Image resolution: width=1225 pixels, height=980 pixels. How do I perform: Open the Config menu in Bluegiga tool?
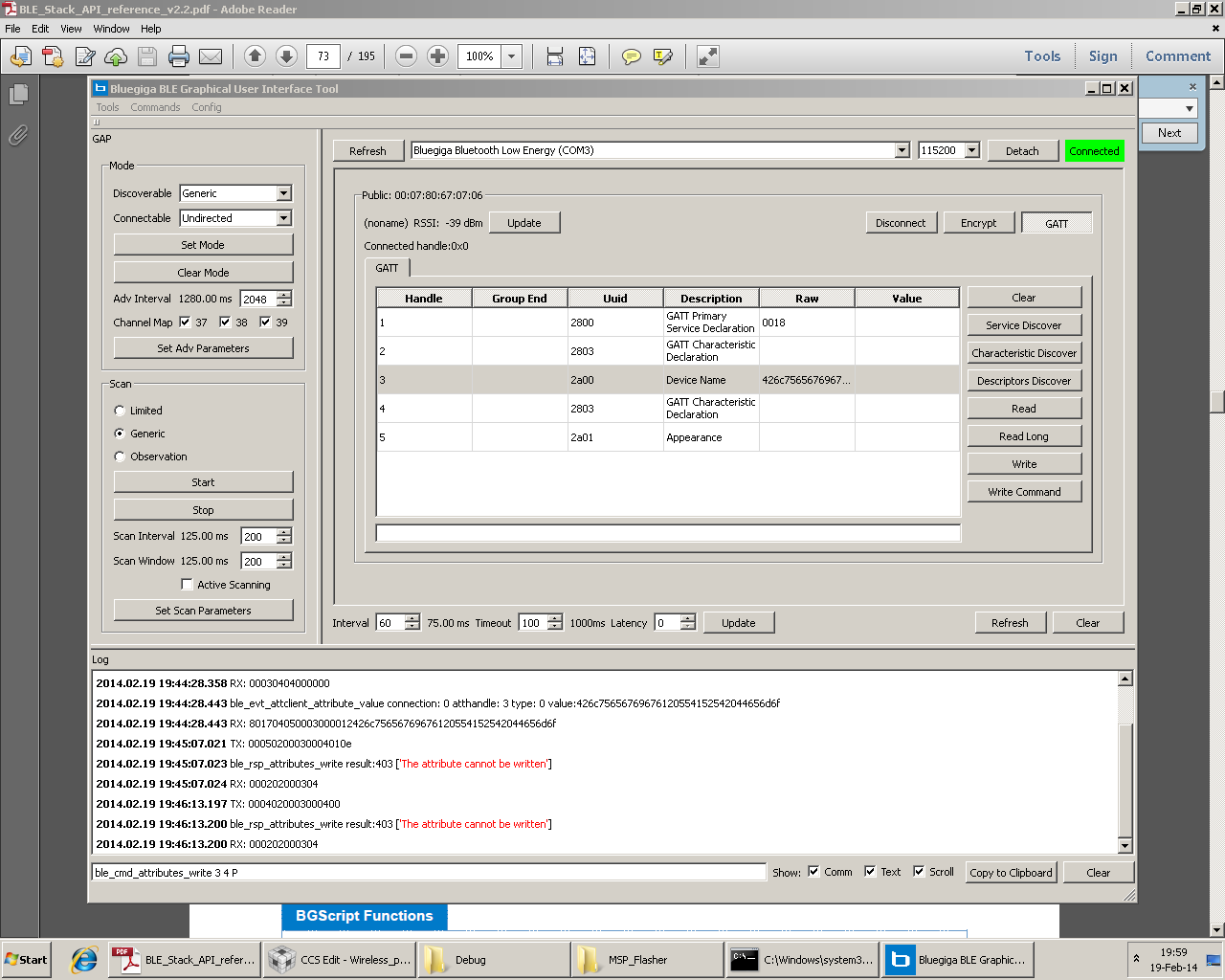[x=207, y=107]
